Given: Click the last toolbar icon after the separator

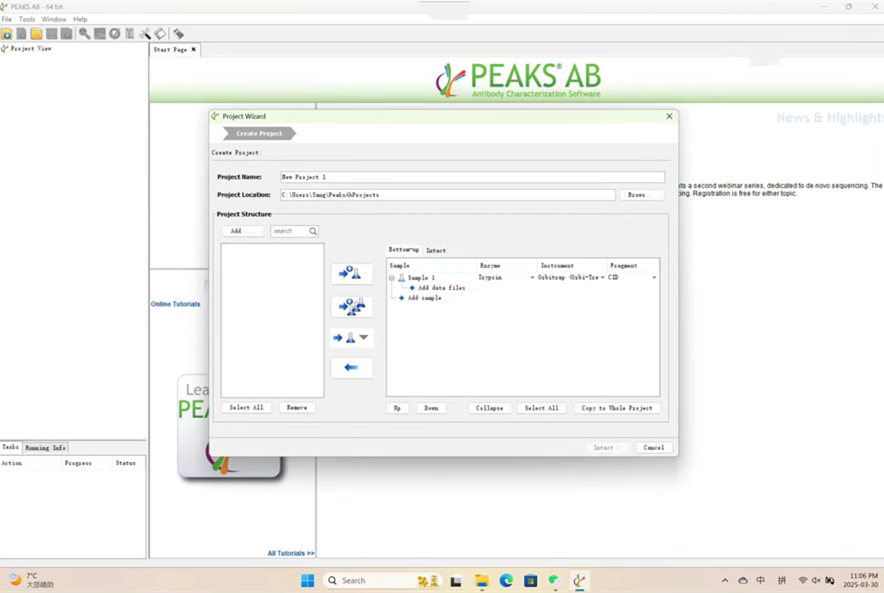Looking at the screenshot, I should tap(179, 34).
